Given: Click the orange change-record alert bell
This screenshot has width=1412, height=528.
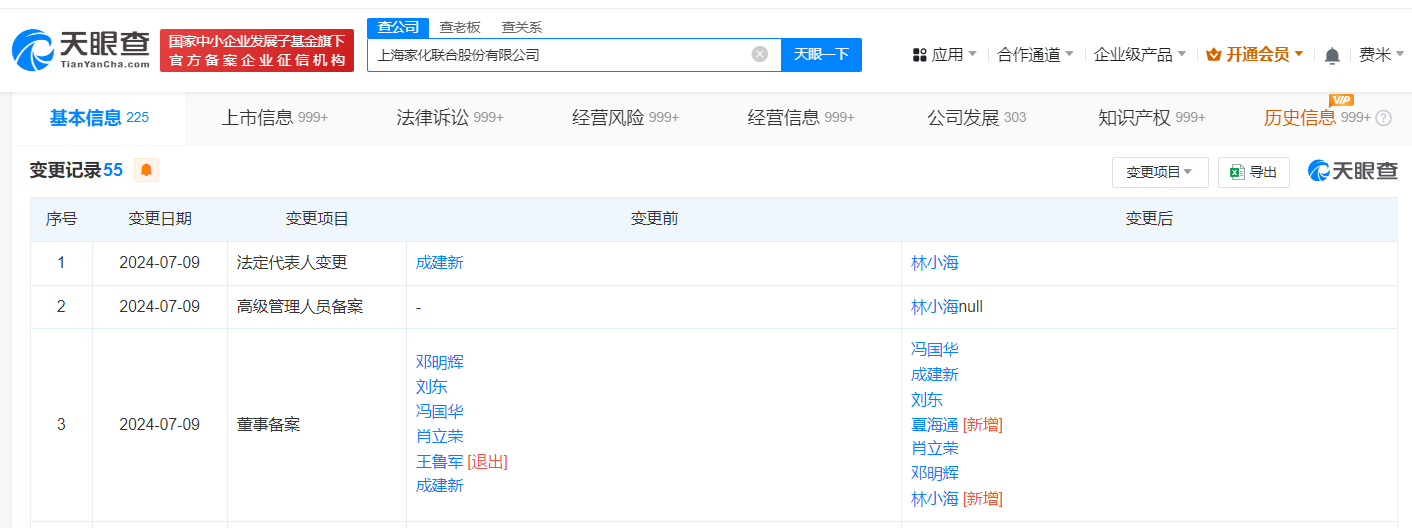Looking at the screenshot, I should tap(146, 170).
